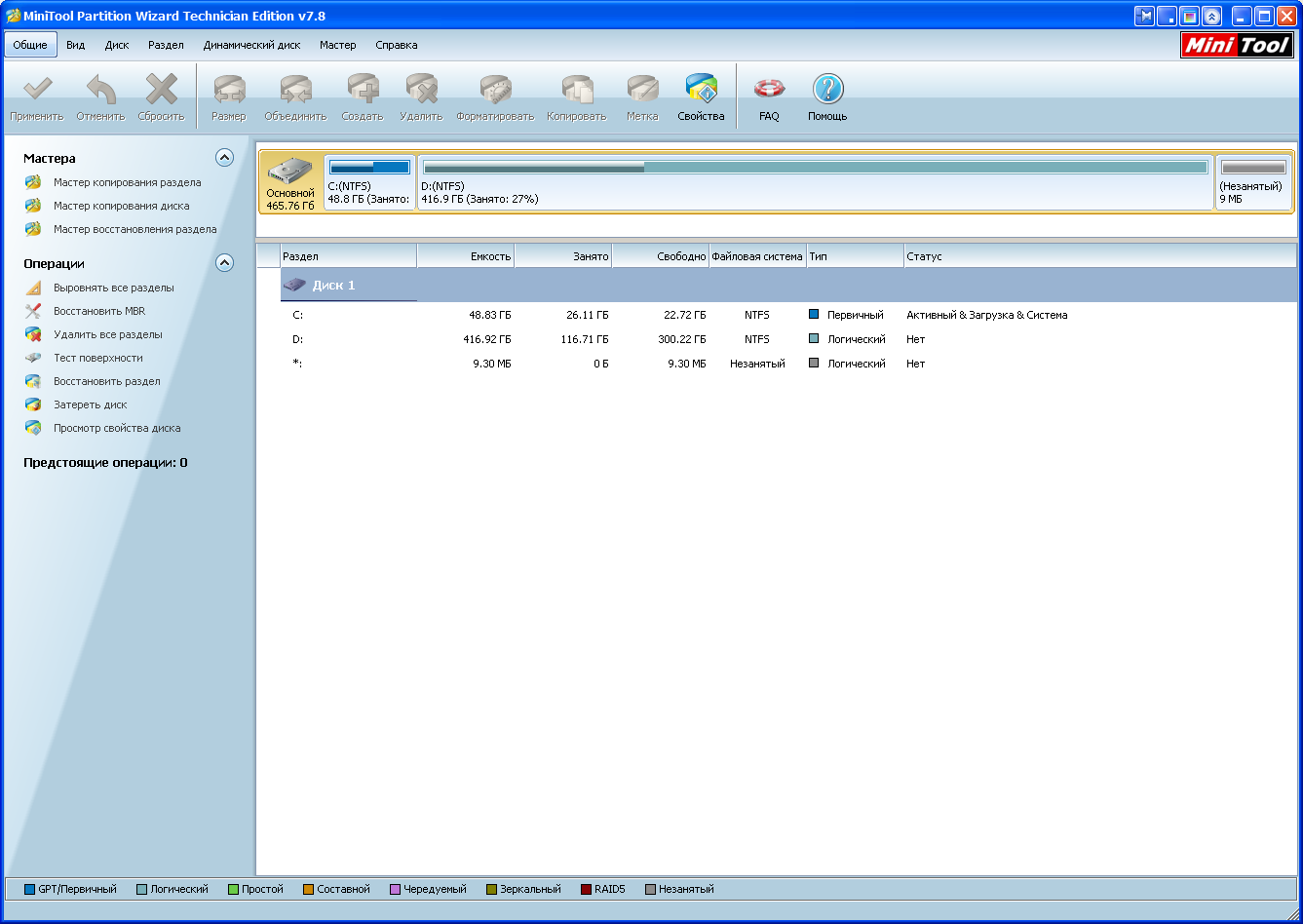Select the Основной 465.76 ГБ disk icon
Viewport: 1303px width, 924px height.
[290, 181]
